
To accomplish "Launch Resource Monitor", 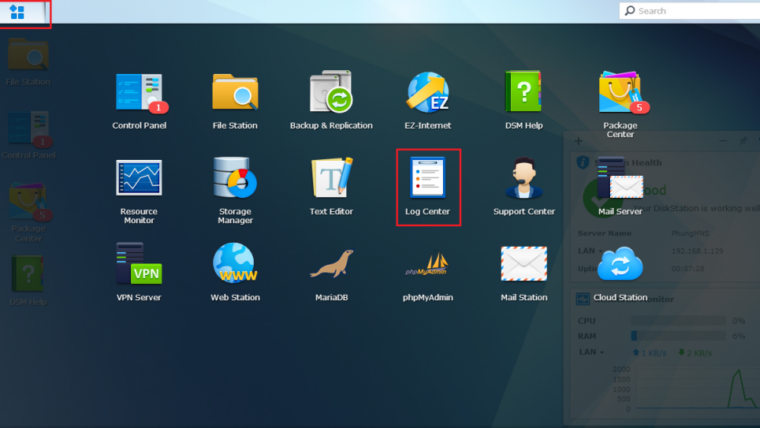I will tap(139, 191).
